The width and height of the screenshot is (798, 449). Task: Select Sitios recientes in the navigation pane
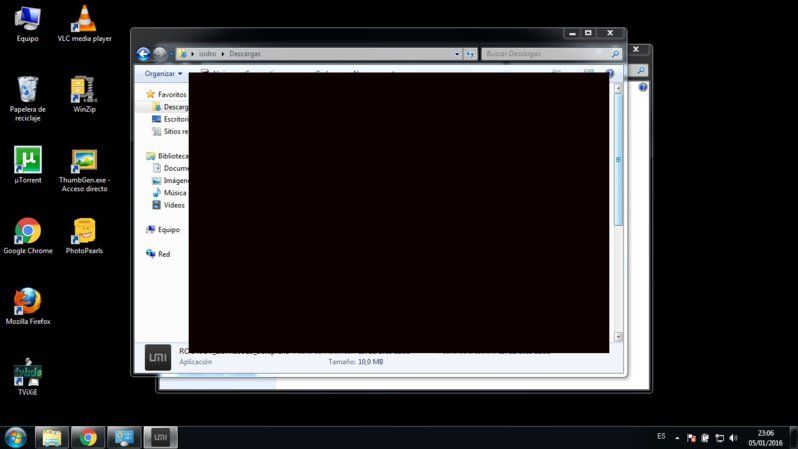[x=170, y=131]
